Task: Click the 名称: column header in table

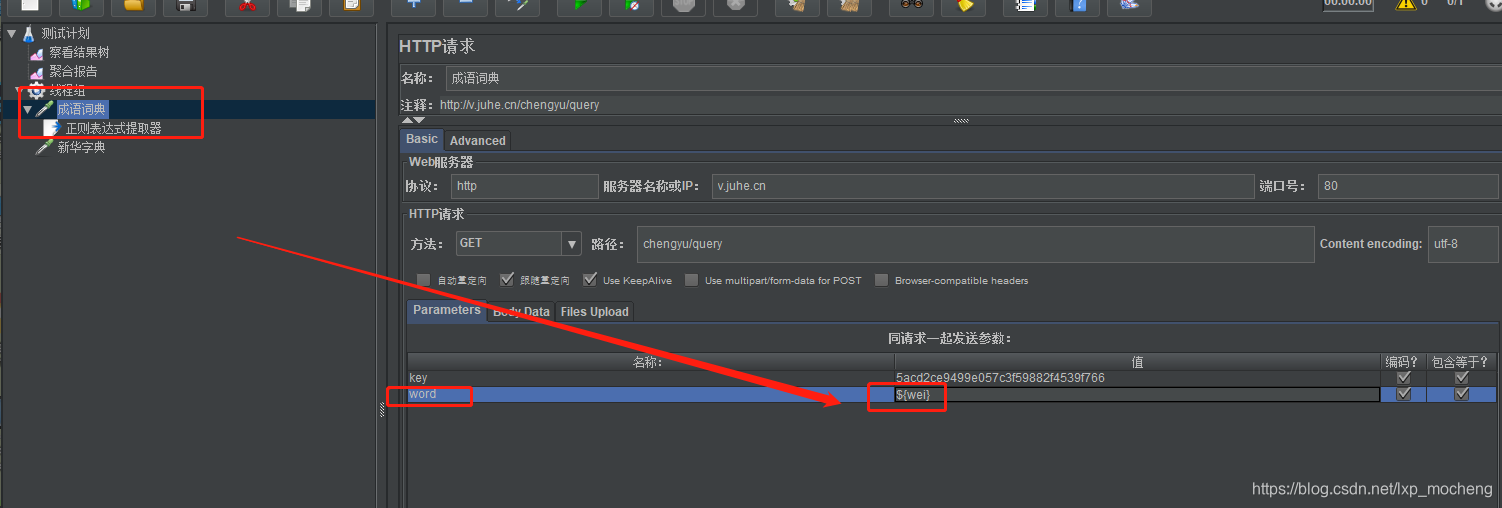Action: click(x=650, y=362)
